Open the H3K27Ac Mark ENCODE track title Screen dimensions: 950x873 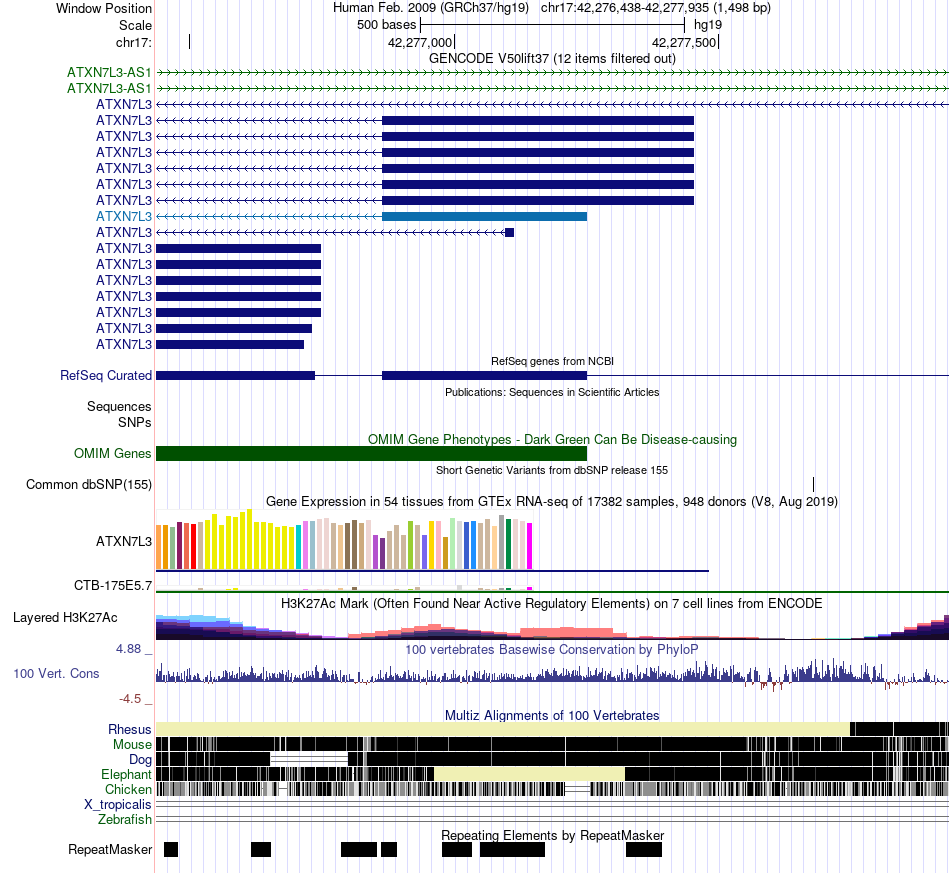tap(552, 603)
